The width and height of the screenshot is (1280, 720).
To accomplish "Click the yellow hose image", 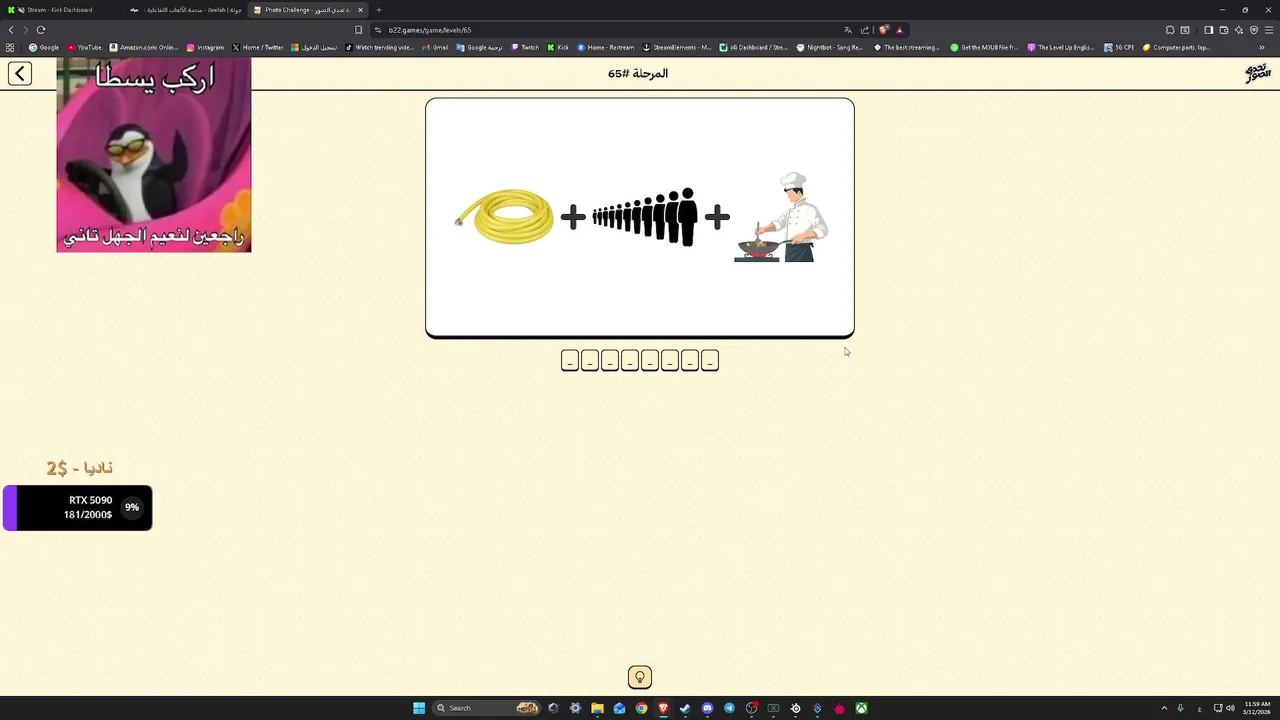I will [x=504, y=216].
